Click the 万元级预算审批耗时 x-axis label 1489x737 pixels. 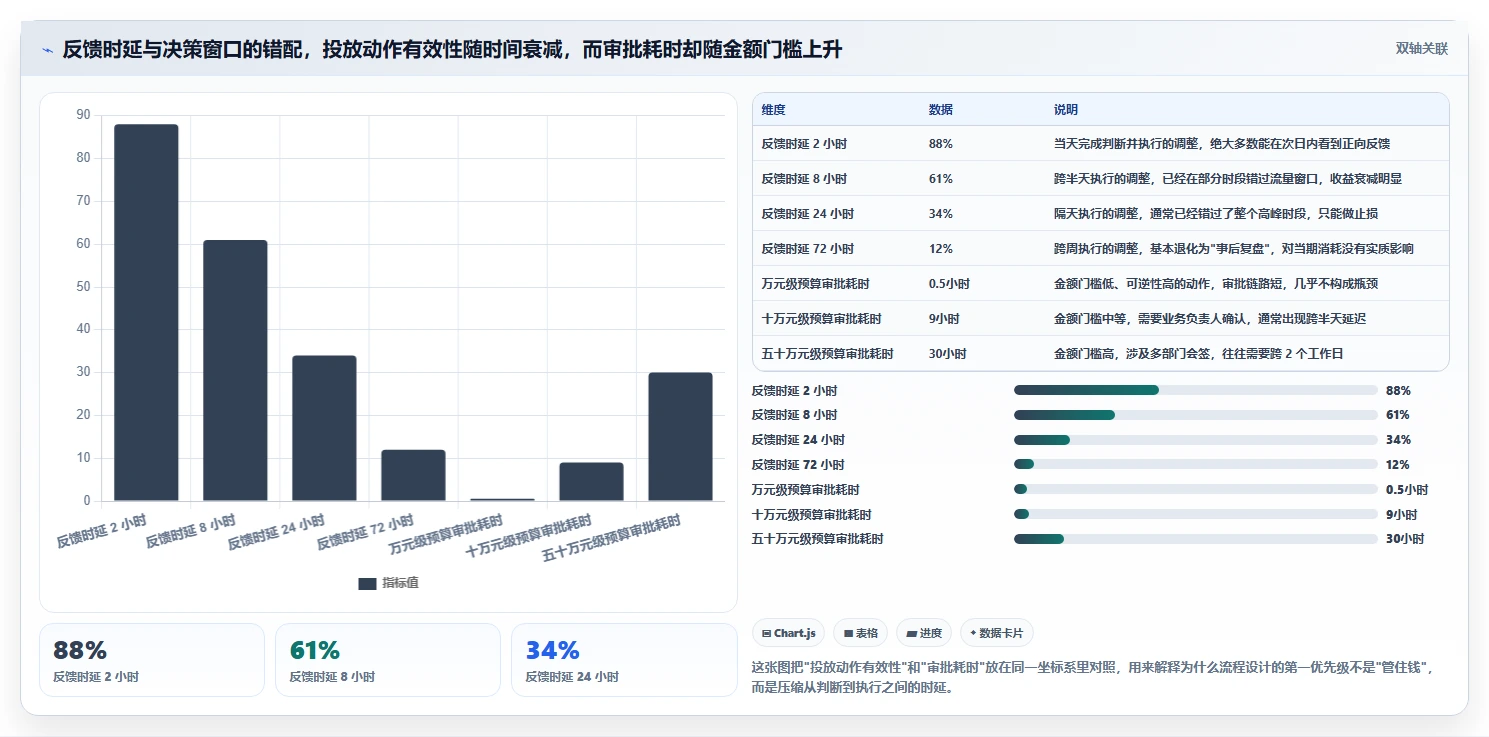(x=447, y=534)
